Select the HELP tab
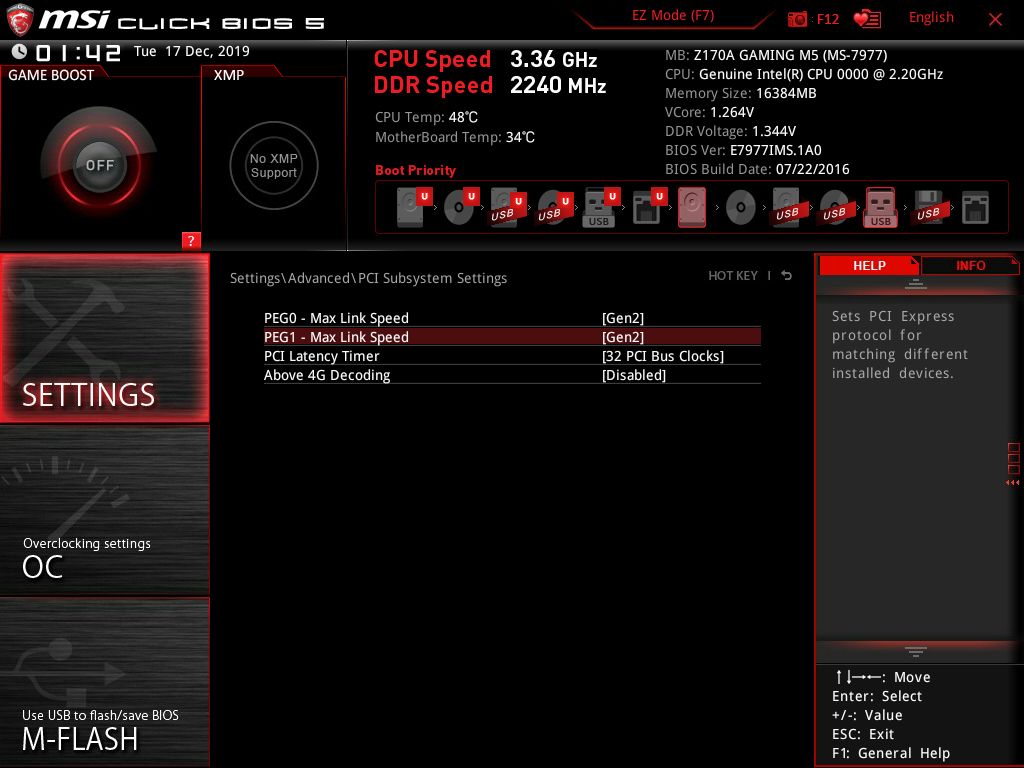 pos(869,265)
